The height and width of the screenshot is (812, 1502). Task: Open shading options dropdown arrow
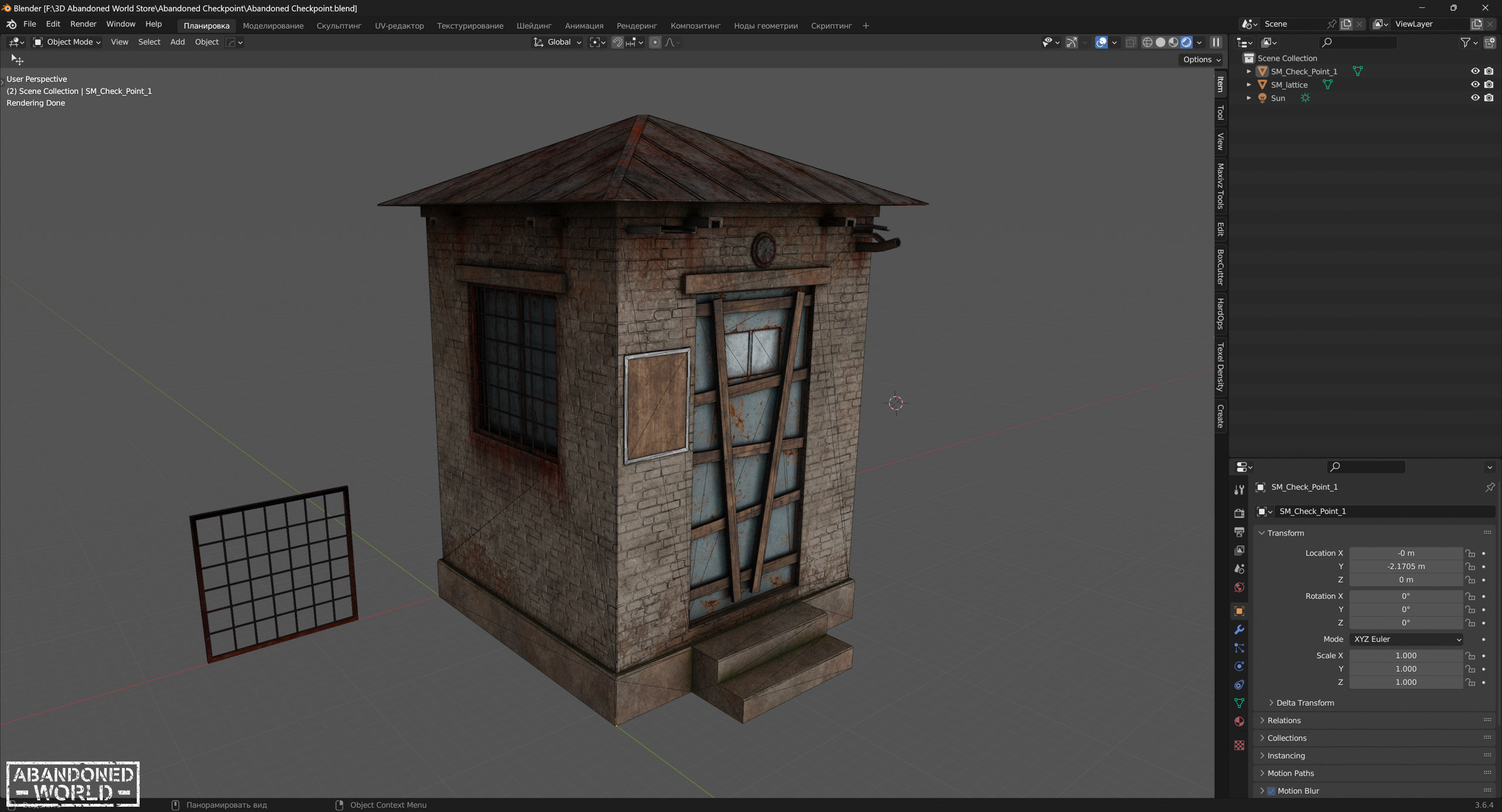coord(1199,42)
